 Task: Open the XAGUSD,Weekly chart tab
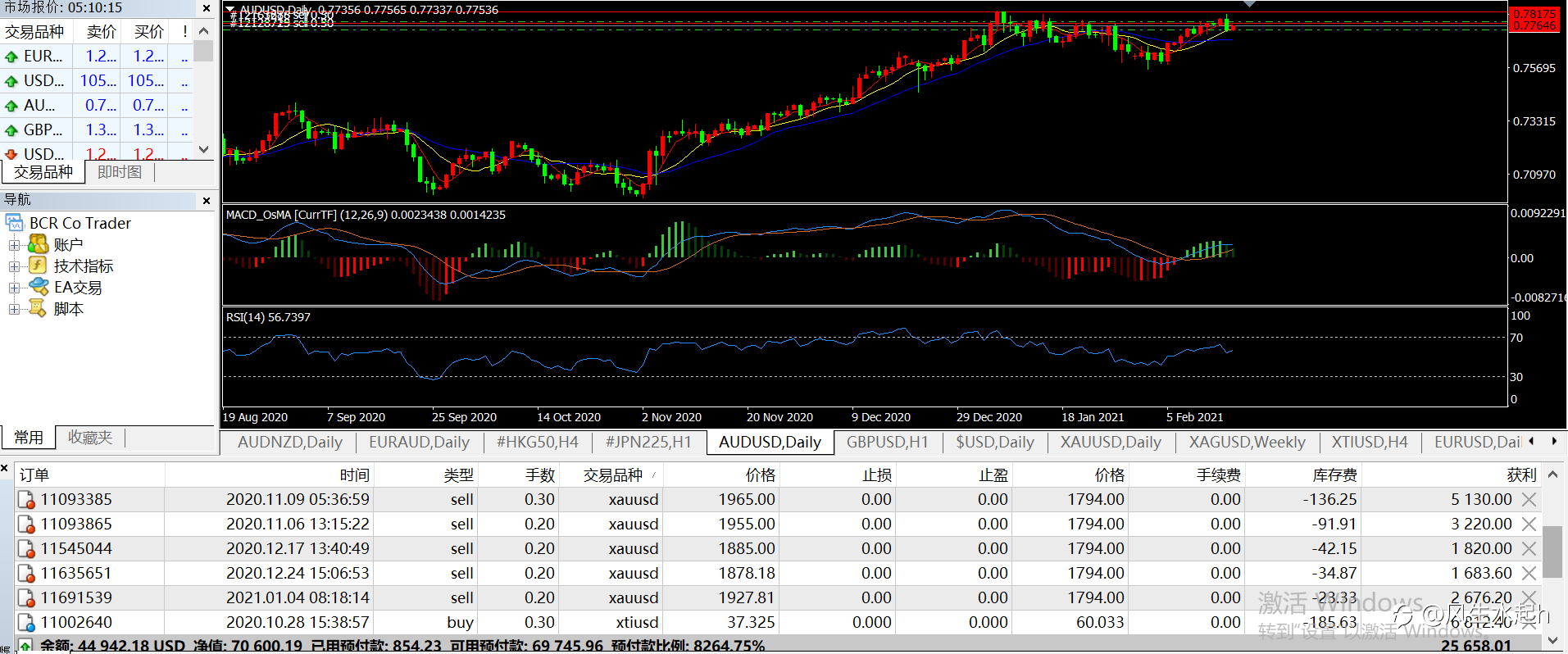pos(1248,442)
